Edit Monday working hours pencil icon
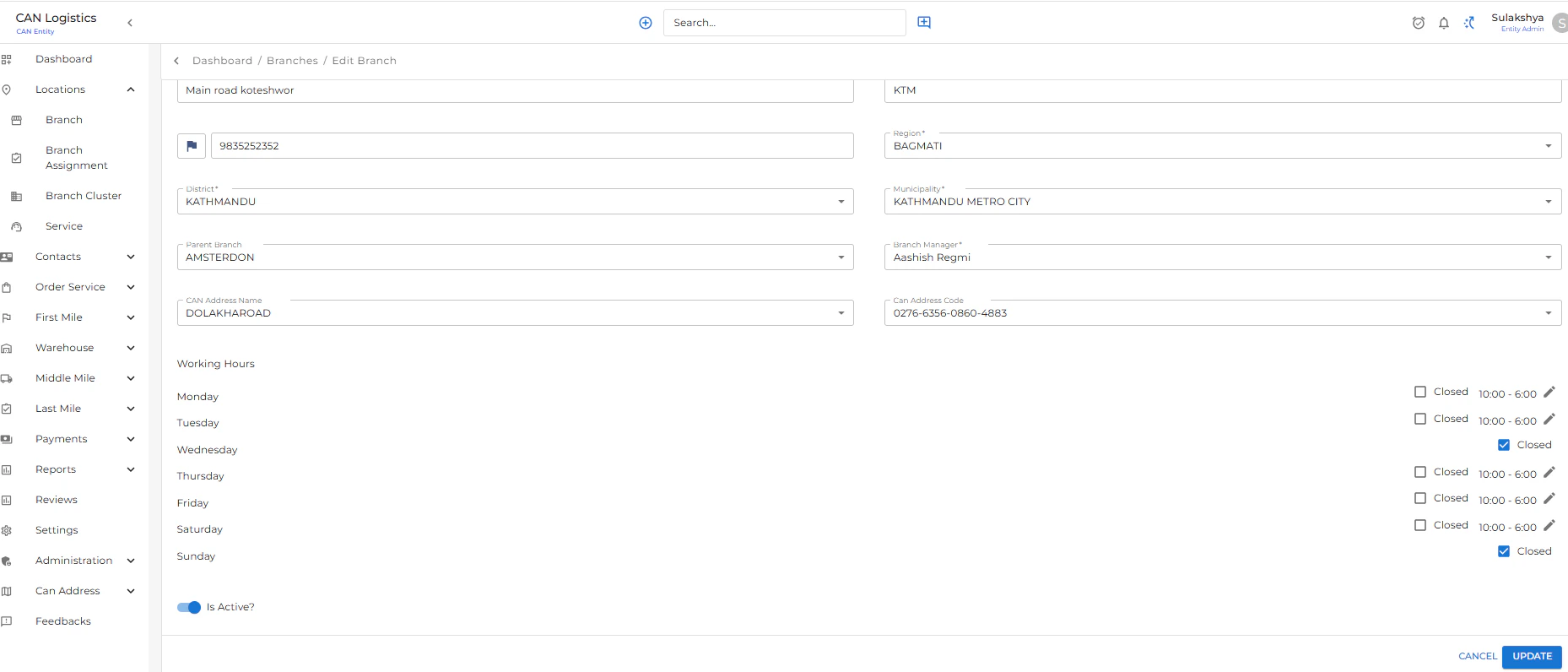The width and height of the screenshot is (1568, 672). point(1549,392)
